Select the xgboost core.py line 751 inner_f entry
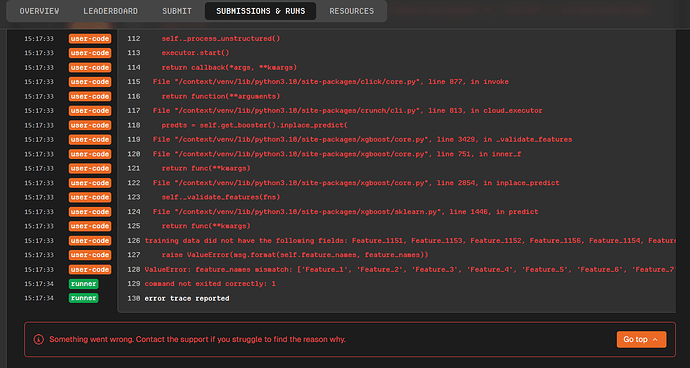This screenshot has height=368, width=690. [x=337, y=154]
